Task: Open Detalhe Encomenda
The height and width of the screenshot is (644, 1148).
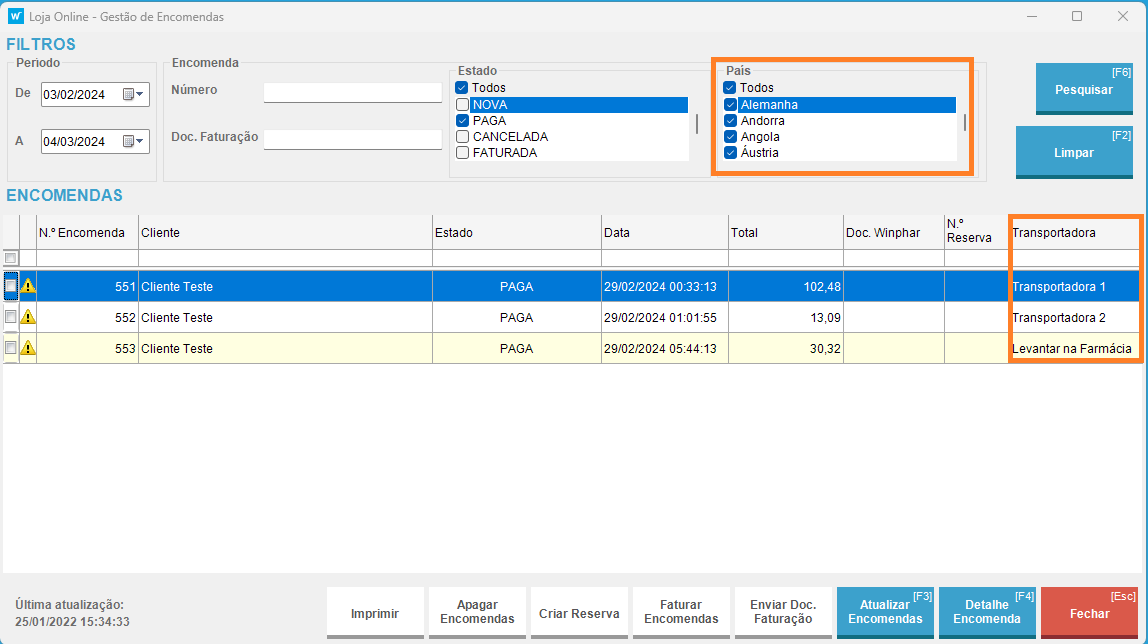Action: coord(987,612)
